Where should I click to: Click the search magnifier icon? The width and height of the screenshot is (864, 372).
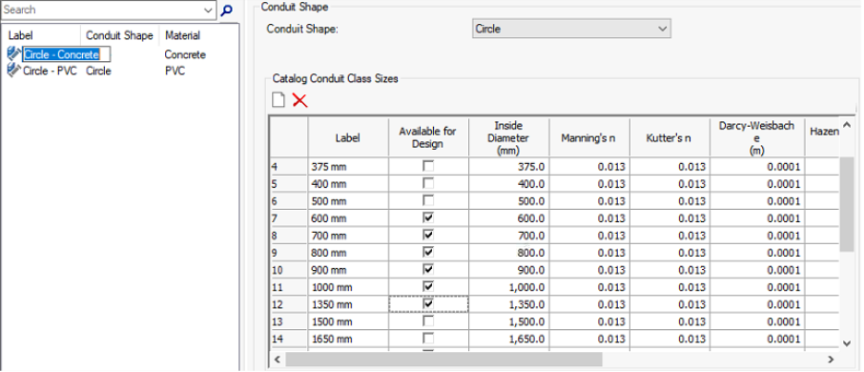pyautogui.click(x=226, y=10)
